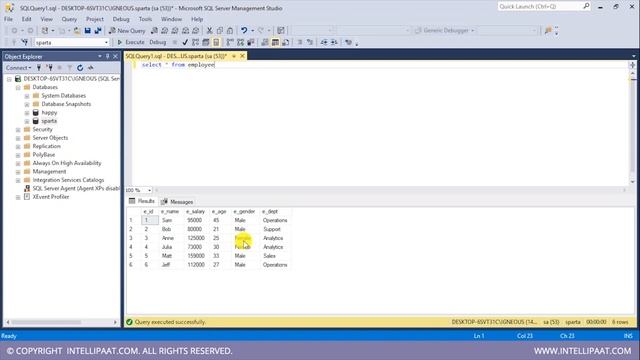This screenshot has width=640, height=360.
Task: Toggle Include Live Query Statistics
Action: pyautogui.click(x=240, y=42)
